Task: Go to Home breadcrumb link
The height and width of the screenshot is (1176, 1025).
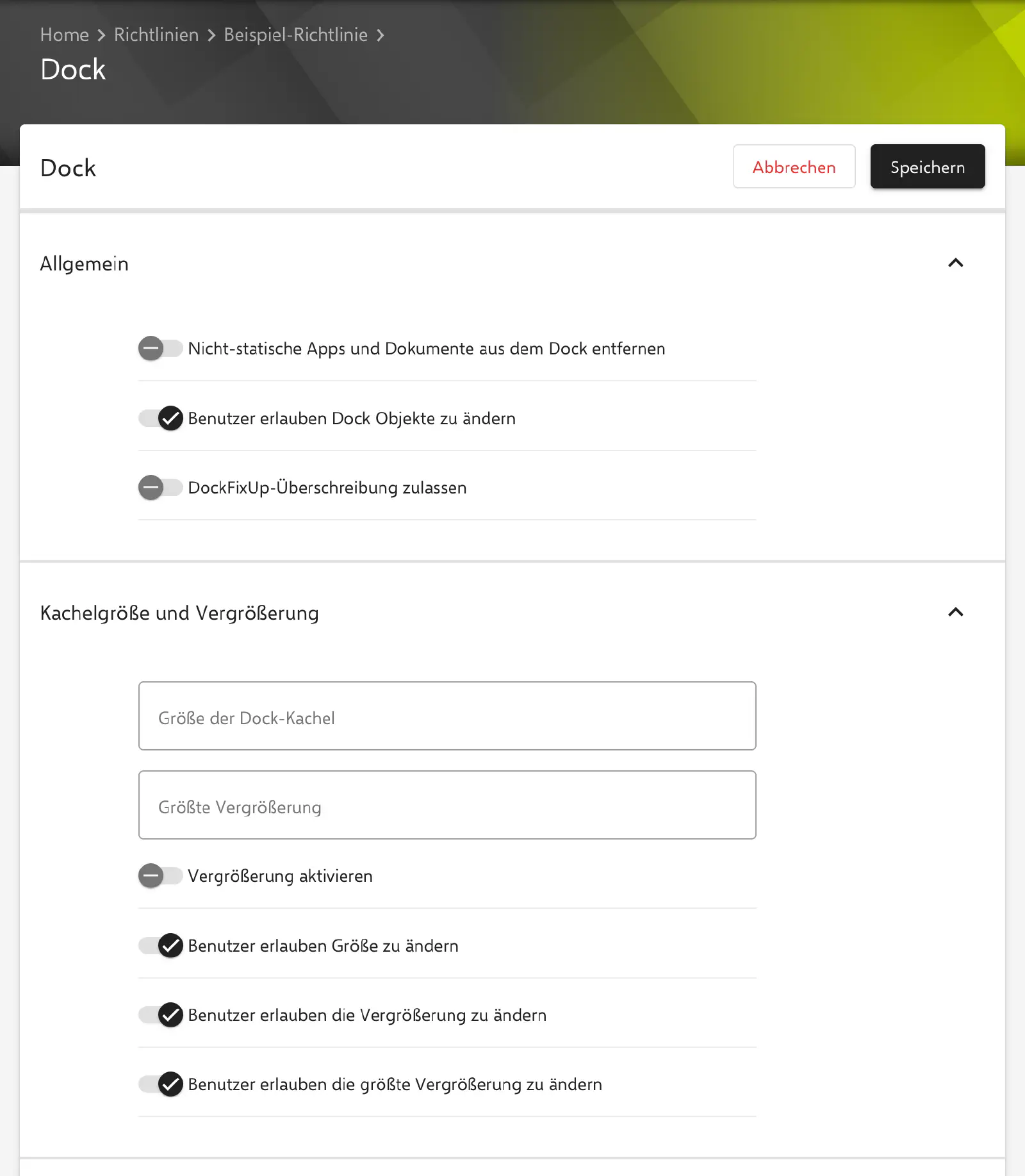Action: tap(65, 35)
